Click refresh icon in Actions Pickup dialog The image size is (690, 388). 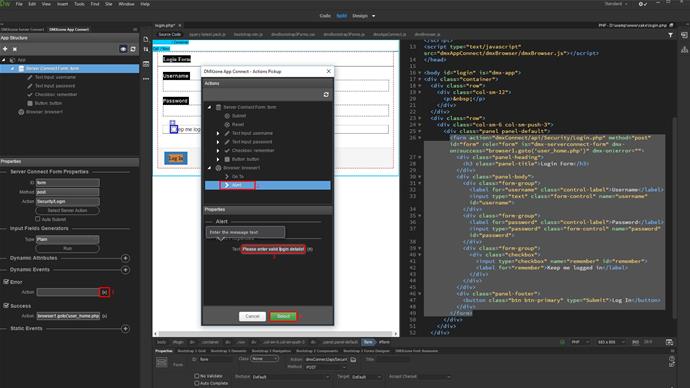pos(326,95)
